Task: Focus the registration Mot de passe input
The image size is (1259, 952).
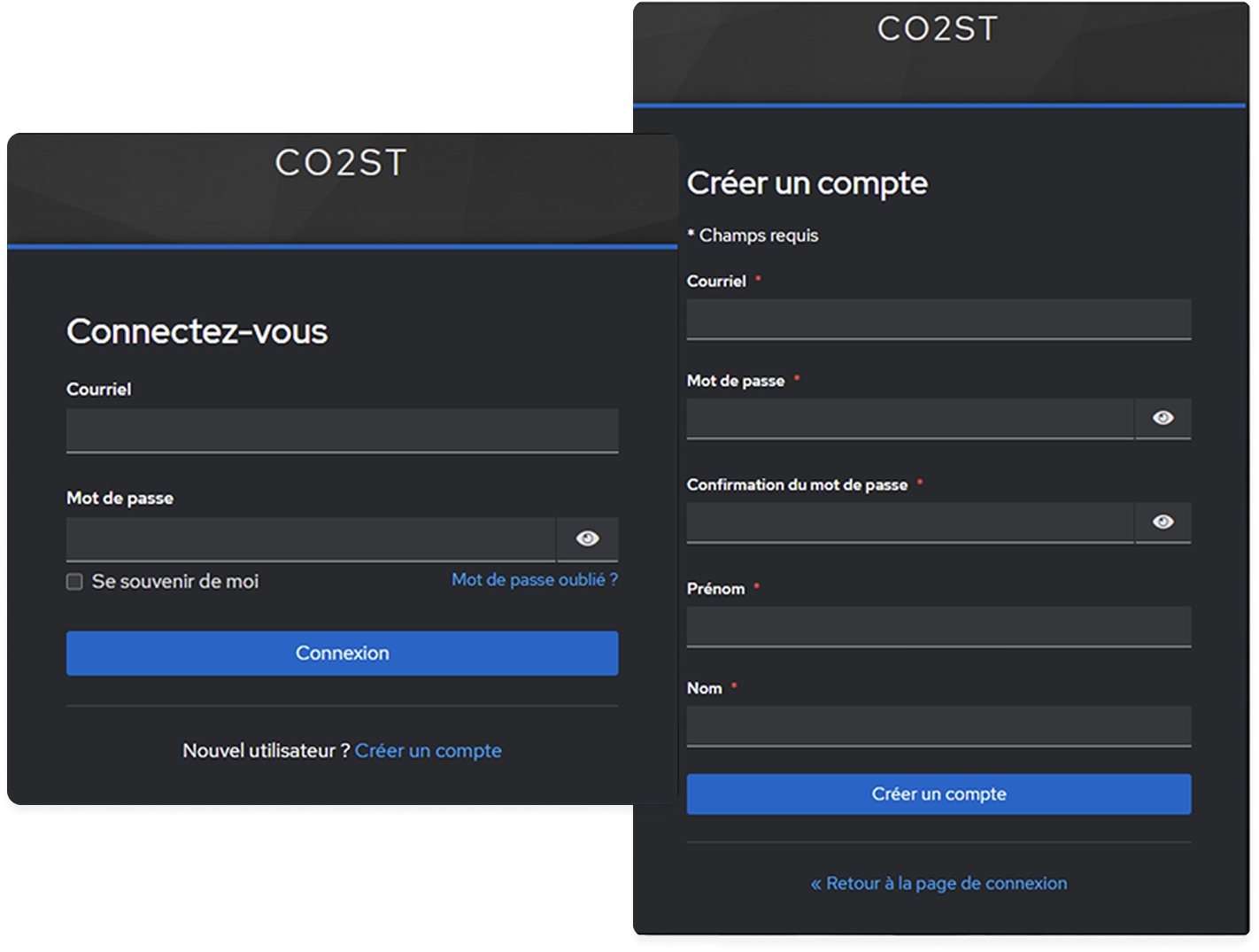Action: click(909, 418)
